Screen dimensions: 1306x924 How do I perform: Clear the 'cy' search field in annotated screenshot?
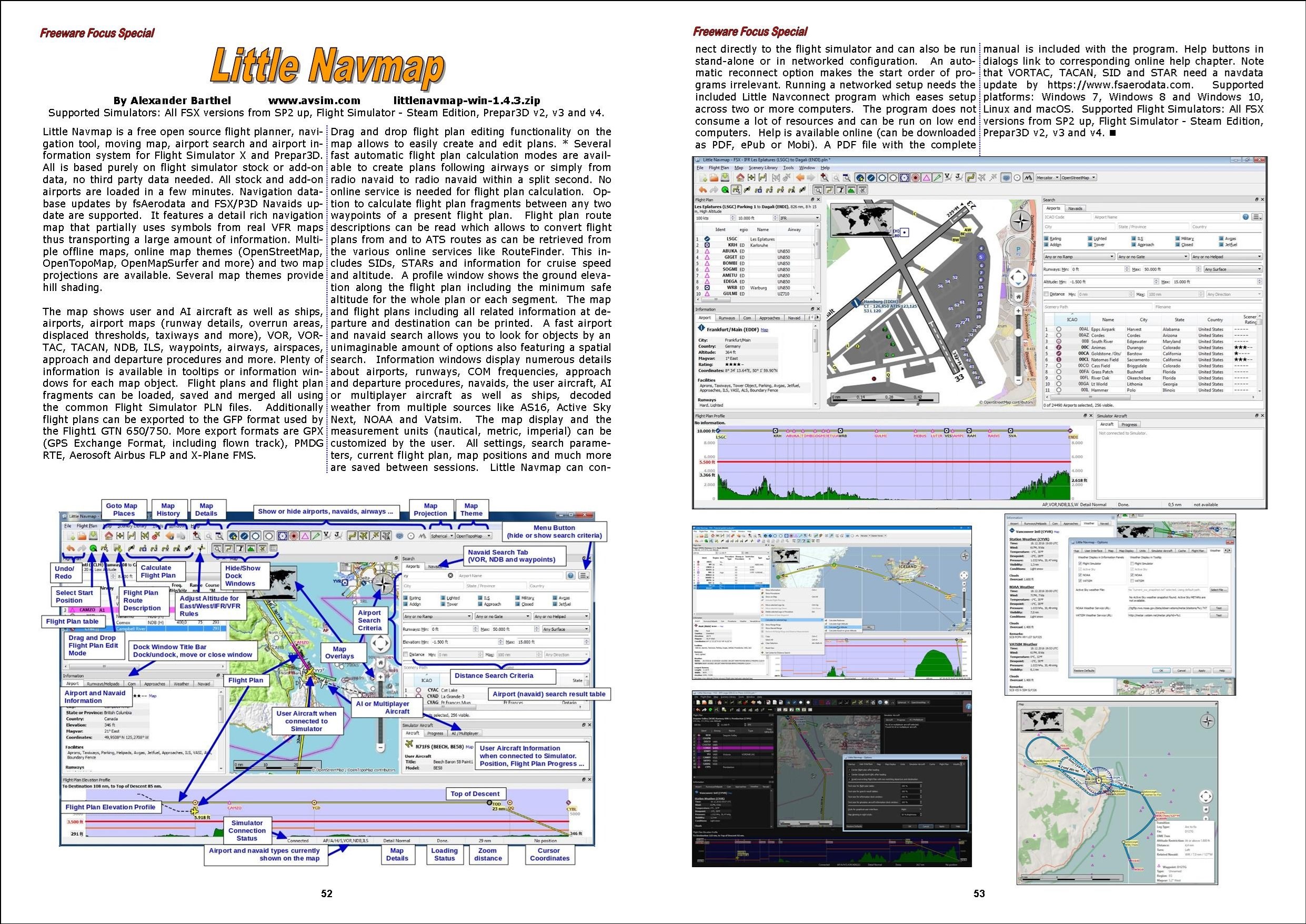451,576
